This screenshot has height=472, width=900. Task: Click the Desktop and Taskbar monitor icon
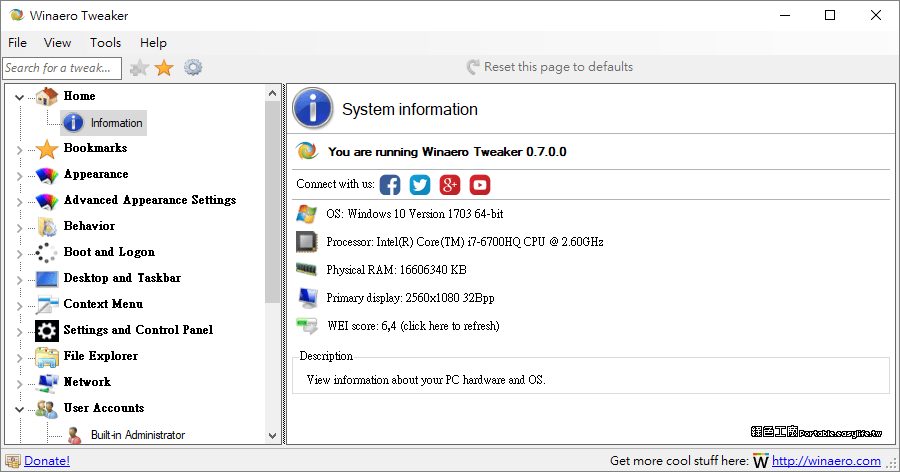(x=46, y=278)
